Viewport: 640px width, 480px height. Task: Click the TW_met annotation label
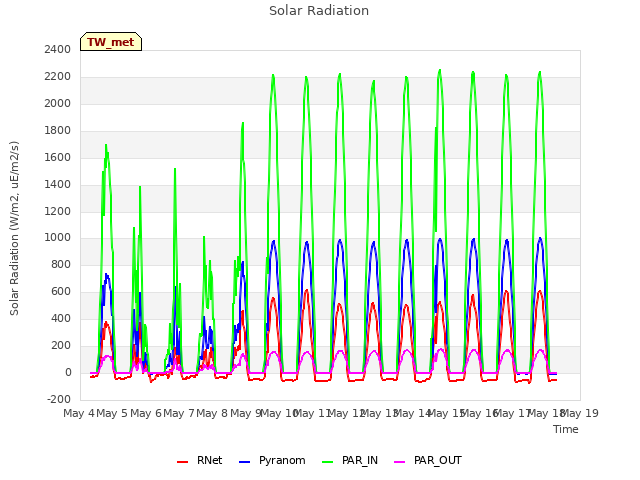pos(111,42)
